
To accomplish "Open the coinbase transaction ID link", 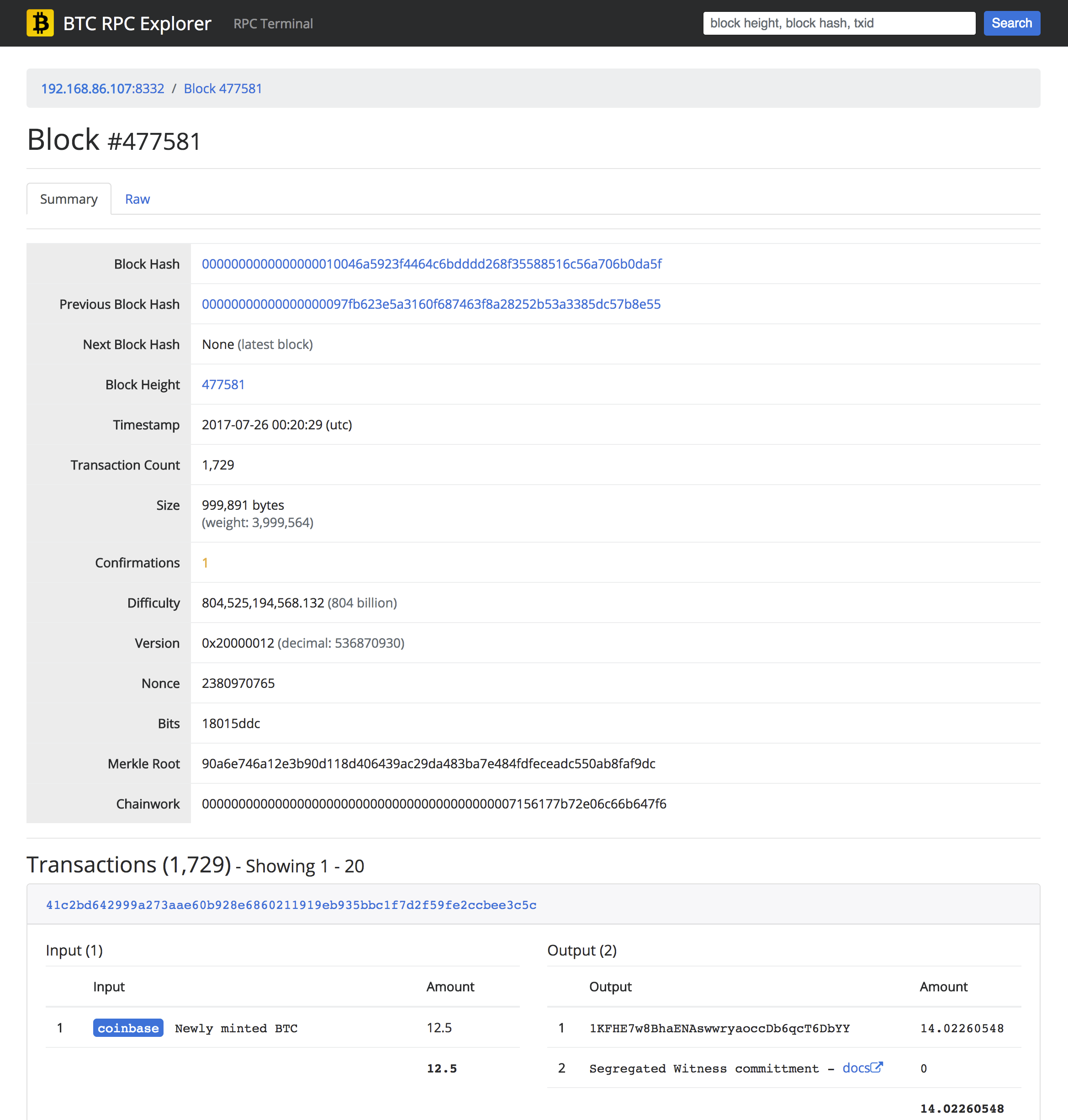I will coord(291,905).
